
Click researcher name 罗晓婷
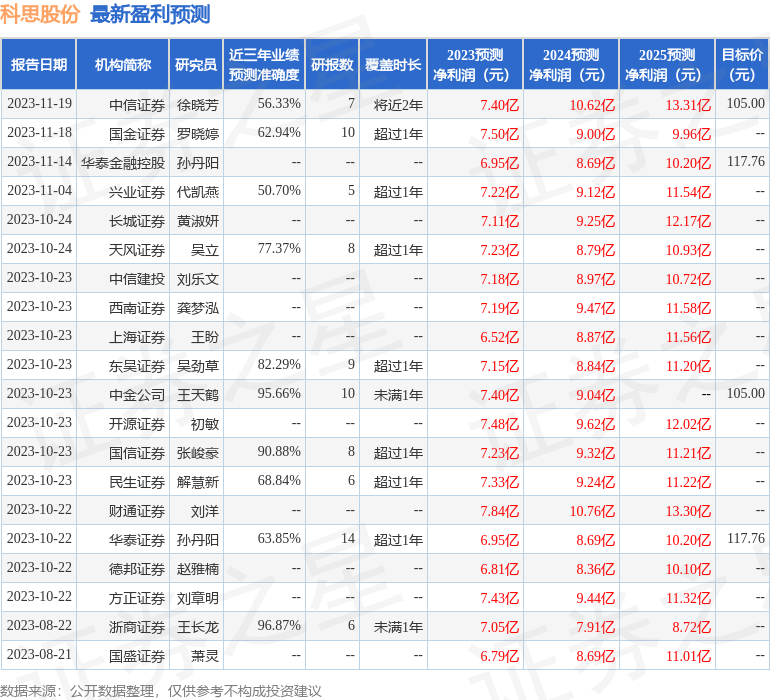(x=198, y=134)
